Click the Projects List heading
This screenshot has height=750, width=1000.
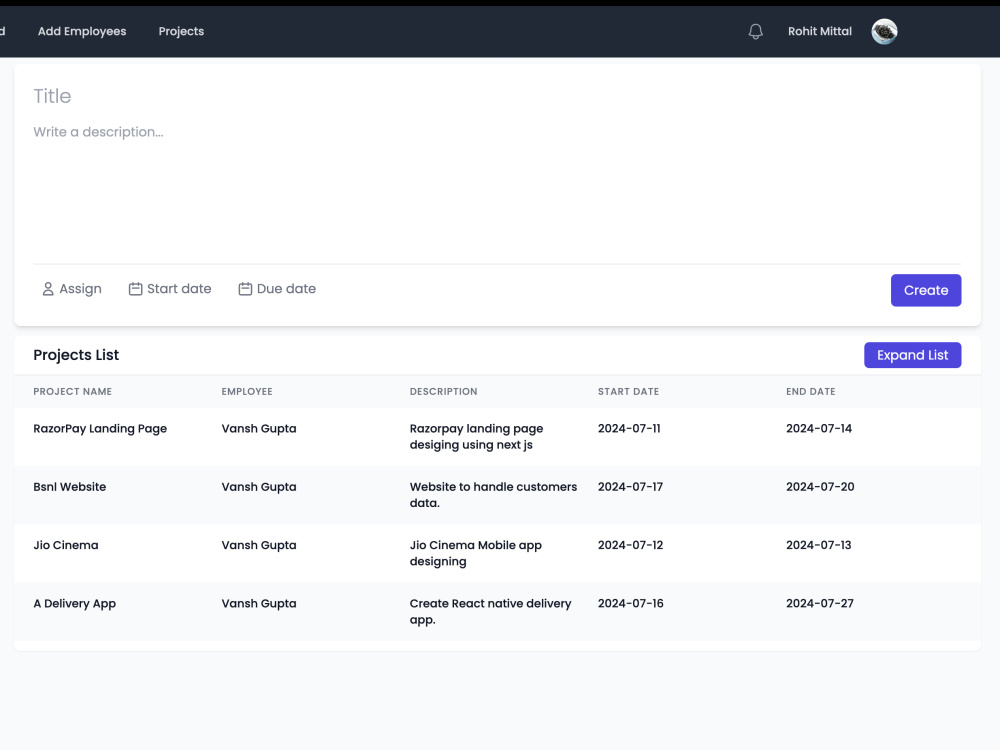click(x=76, y=355)
